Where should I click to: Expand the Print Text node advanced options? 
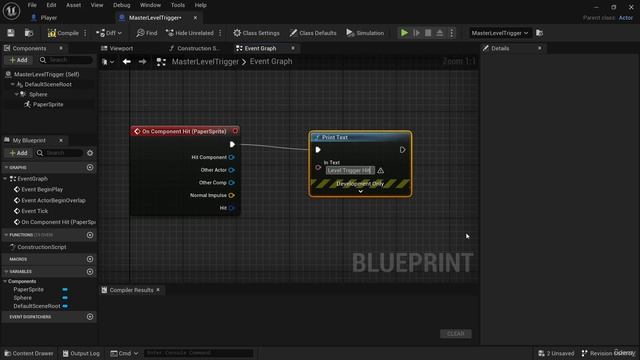point(360,191)
